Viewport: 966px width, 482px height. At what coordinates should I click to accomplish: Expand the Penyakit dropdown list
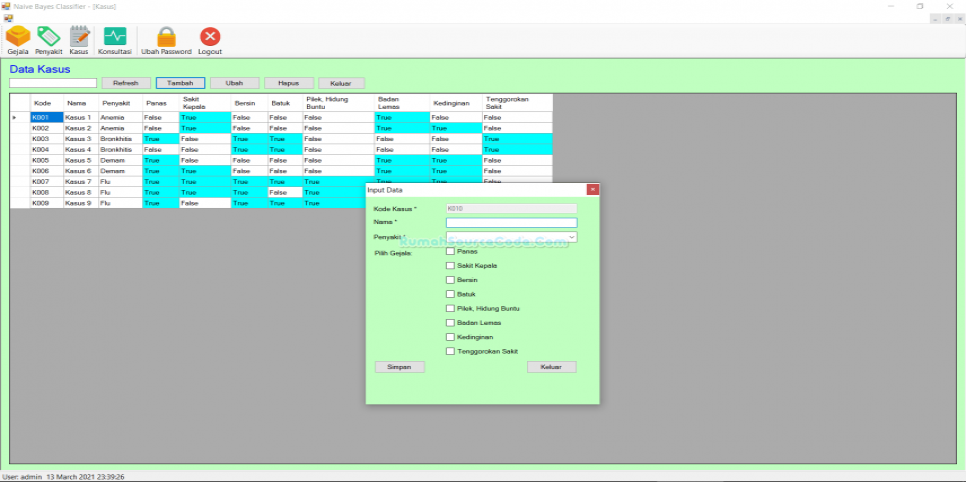[x=572, y=237]
